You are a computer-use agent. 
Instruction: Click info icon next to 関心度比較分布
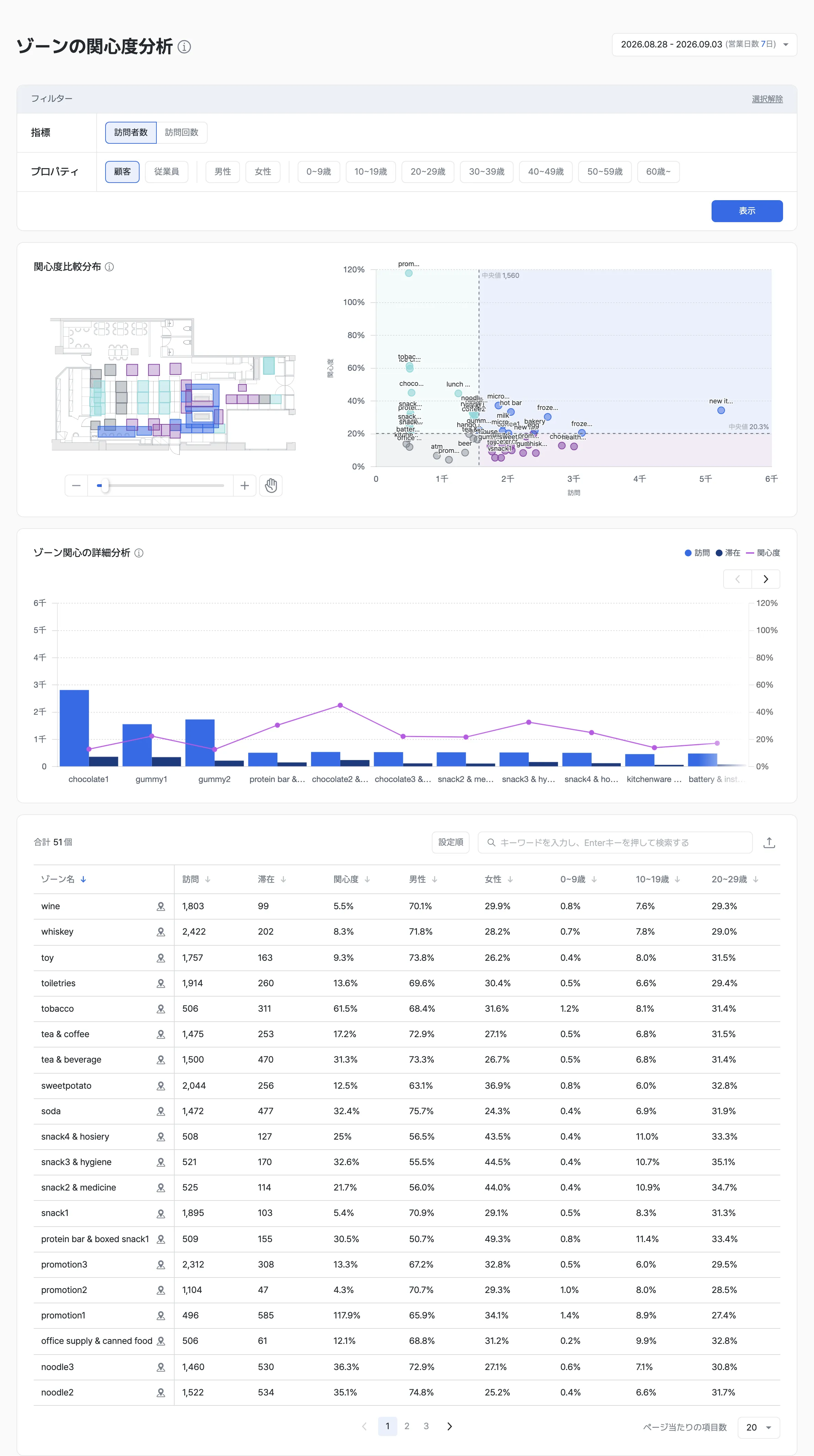pos(110,267)
